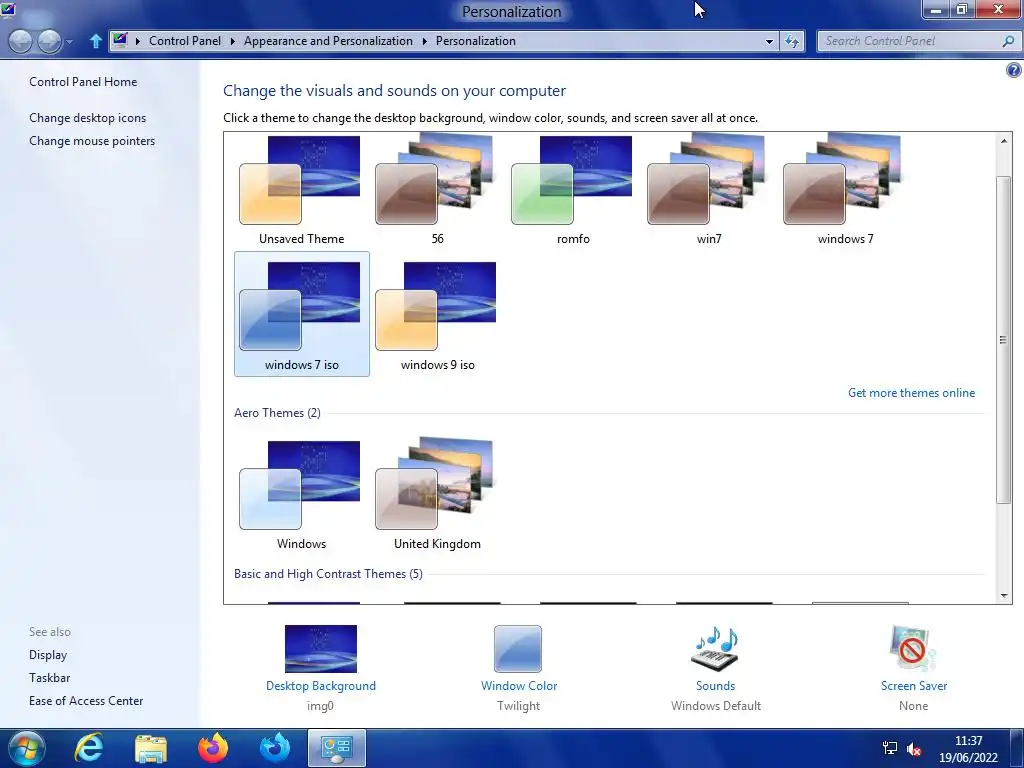Click Basic and High Contrast Themes (5) heading
Image resolution: width=1024 pixels, height=768 pixels.
(x=328, y=573)
